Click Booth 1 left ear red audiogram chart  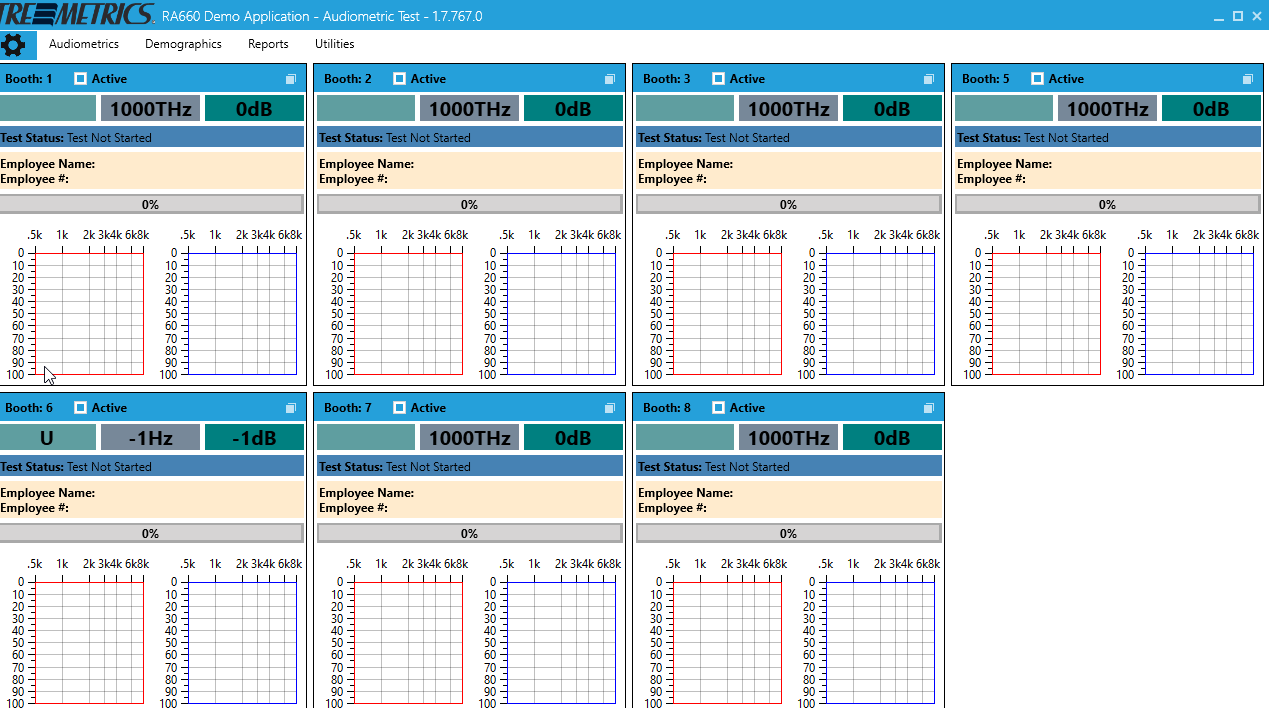click(x=90, y=314)
